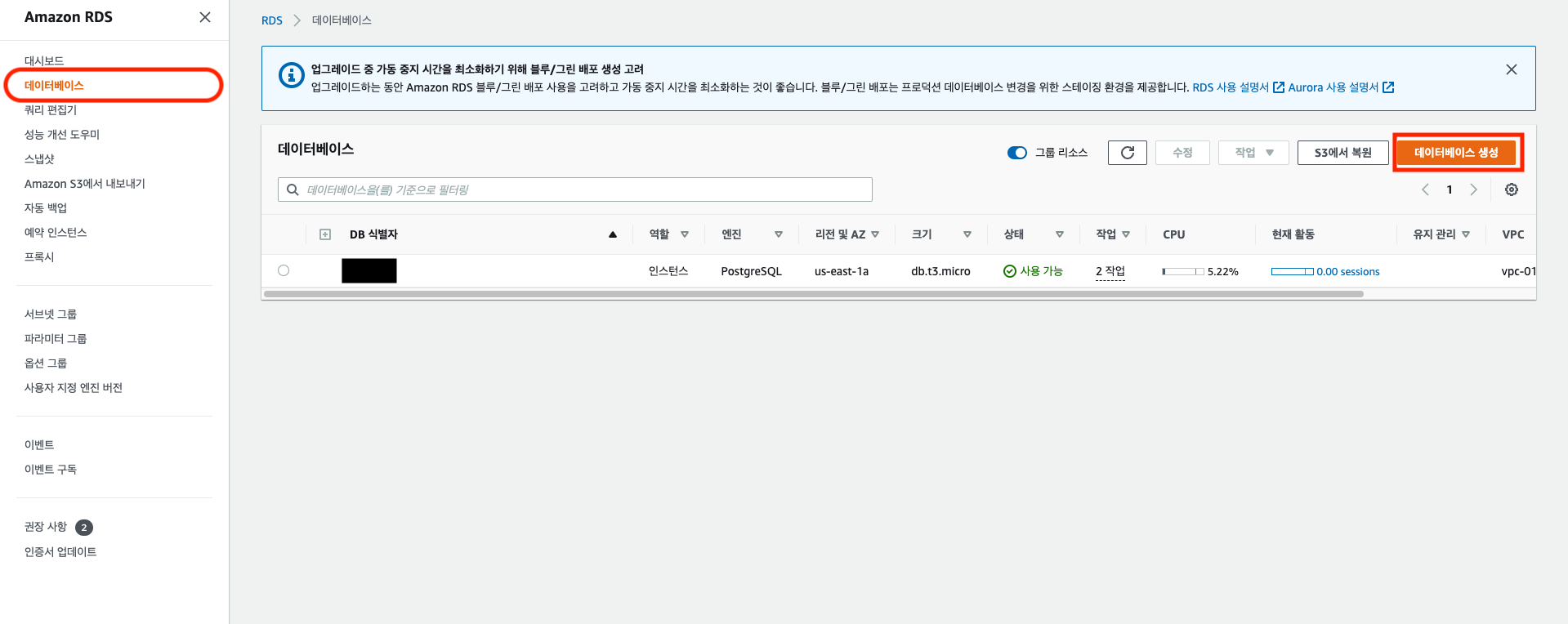The image size is (1568, 624).
Task: Open external link icon beside RDS 사용 설명서
Action: point(1279,87)
